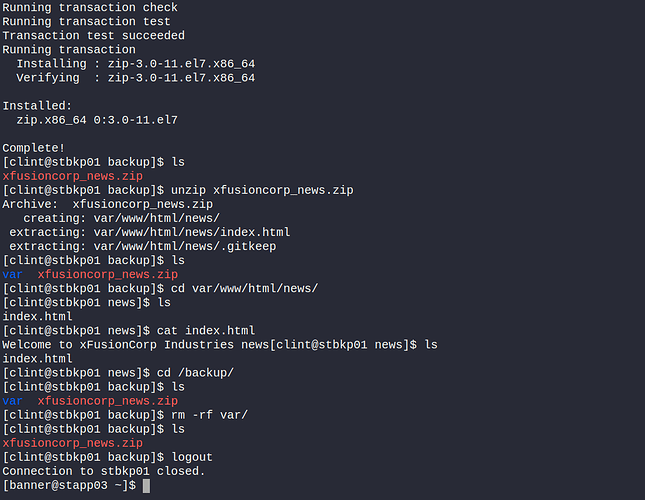
Task: Click the 'Complete!' output line
Action: point(34,148)
